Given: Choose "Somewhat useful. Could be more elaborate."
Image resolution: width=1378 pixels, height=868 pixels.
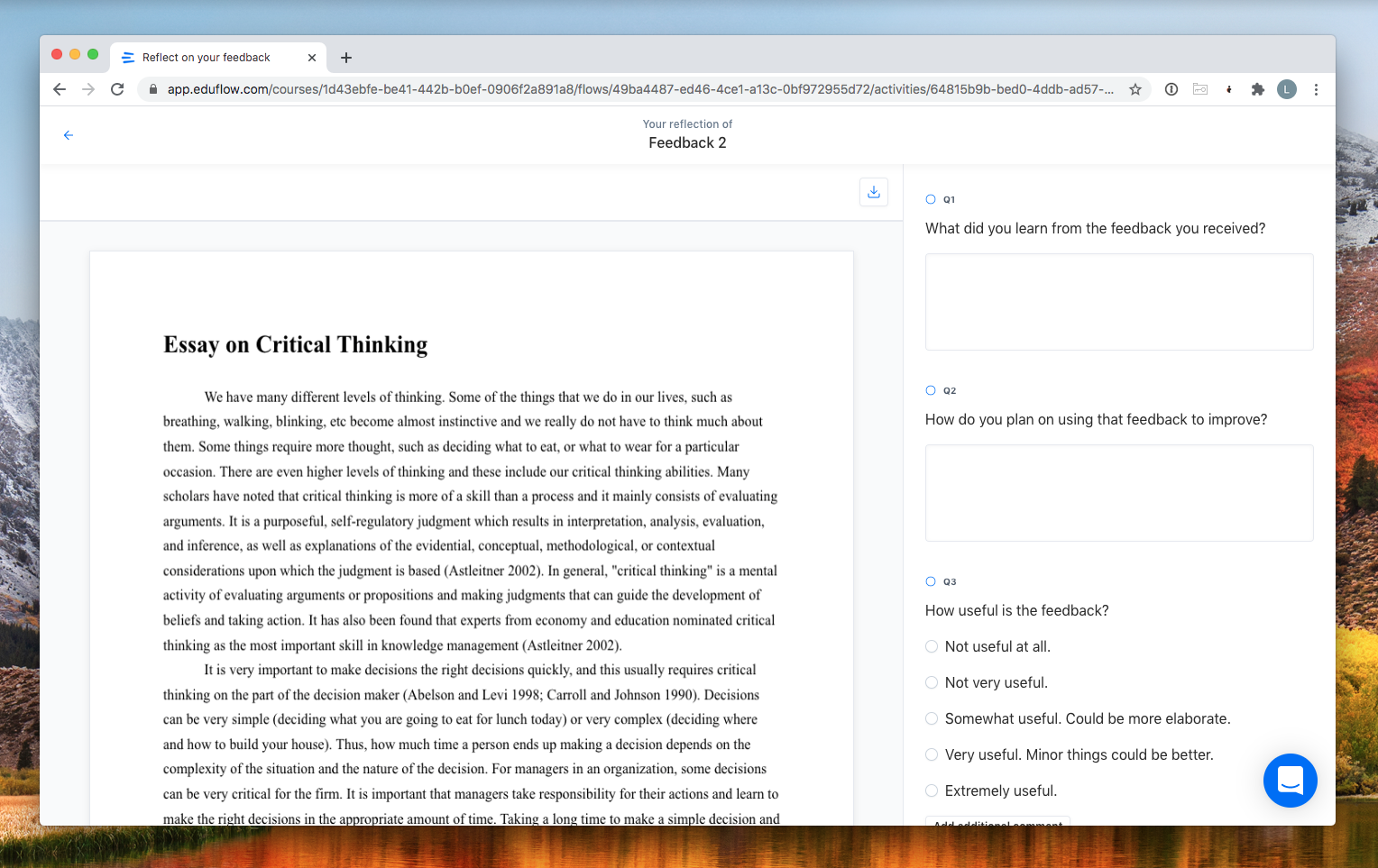Looking at the screenshot, I should pos(932,718).
